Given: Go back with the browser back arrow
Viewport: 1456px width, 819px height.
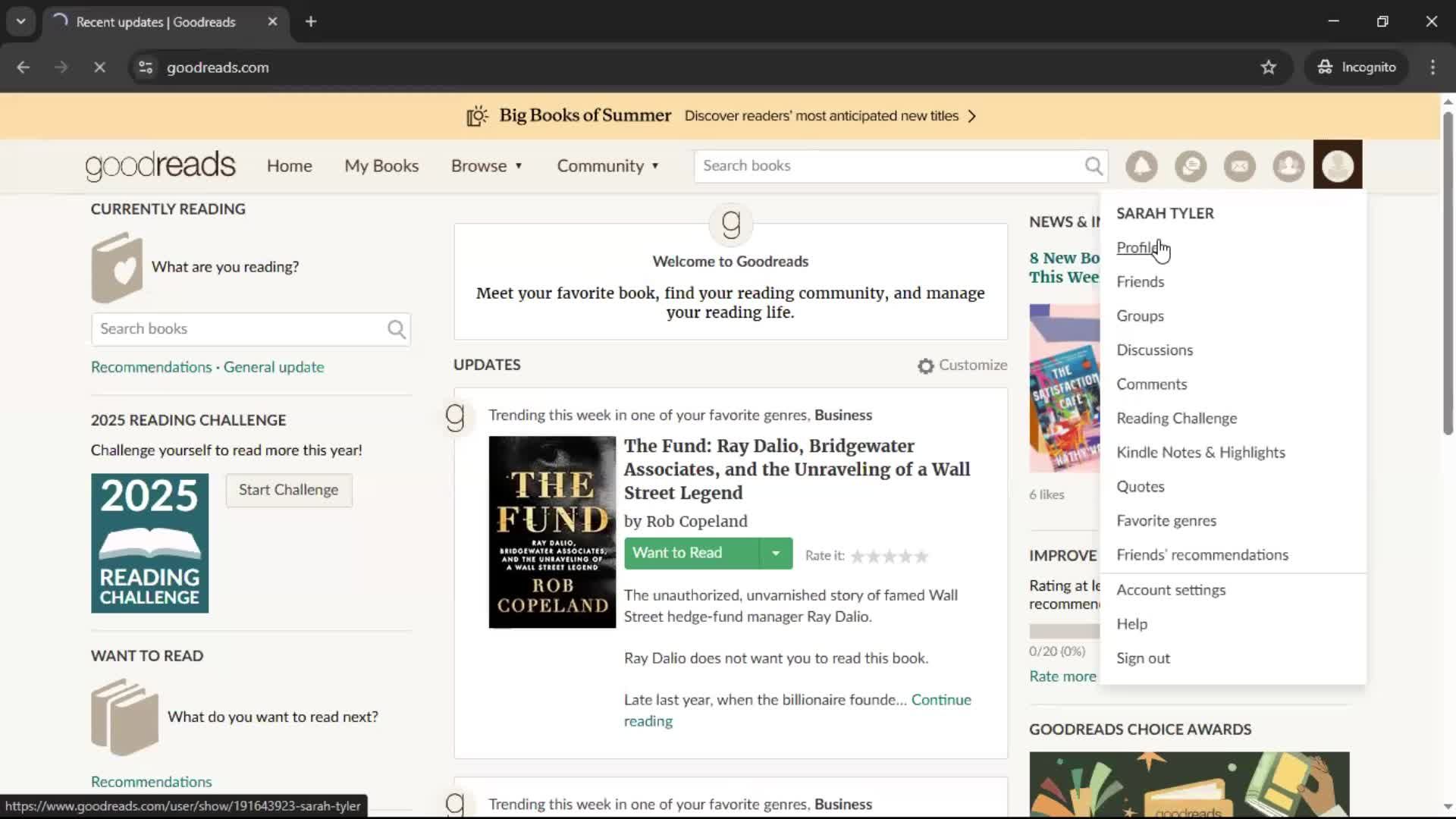Looking at the screenshot, I should [x=24, y=67].
